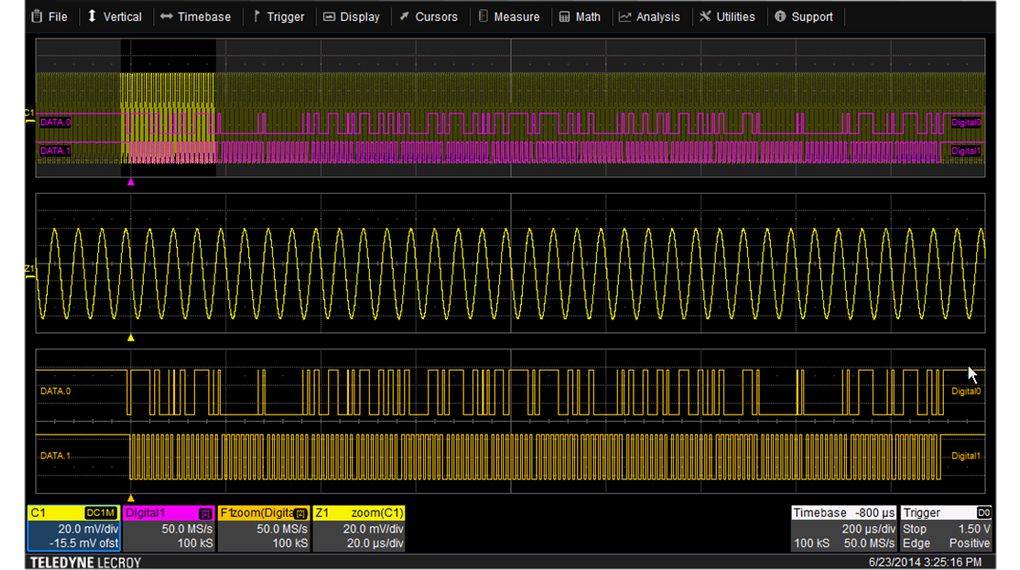The width and height of the screenshot is (1020, 570).
Task: Click the 200 µs/div timebase value
Action: pyautogui.click(x=868, y=529)
